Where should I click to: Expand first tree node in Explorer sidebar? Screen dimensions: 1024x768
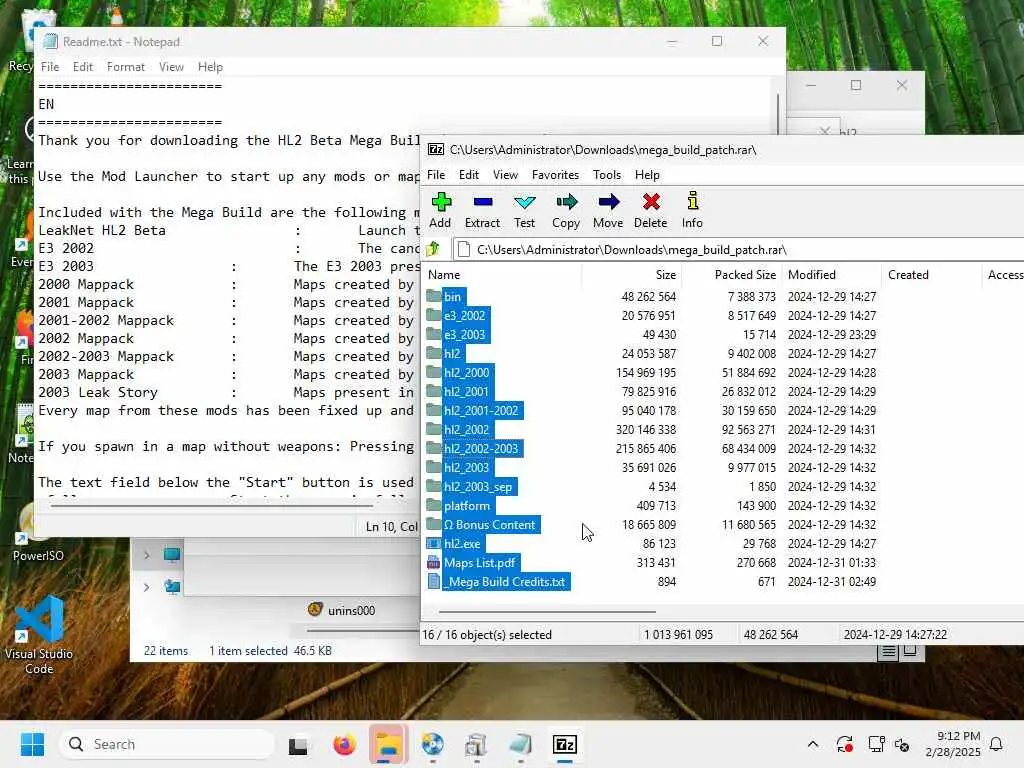tap(146, 555)
